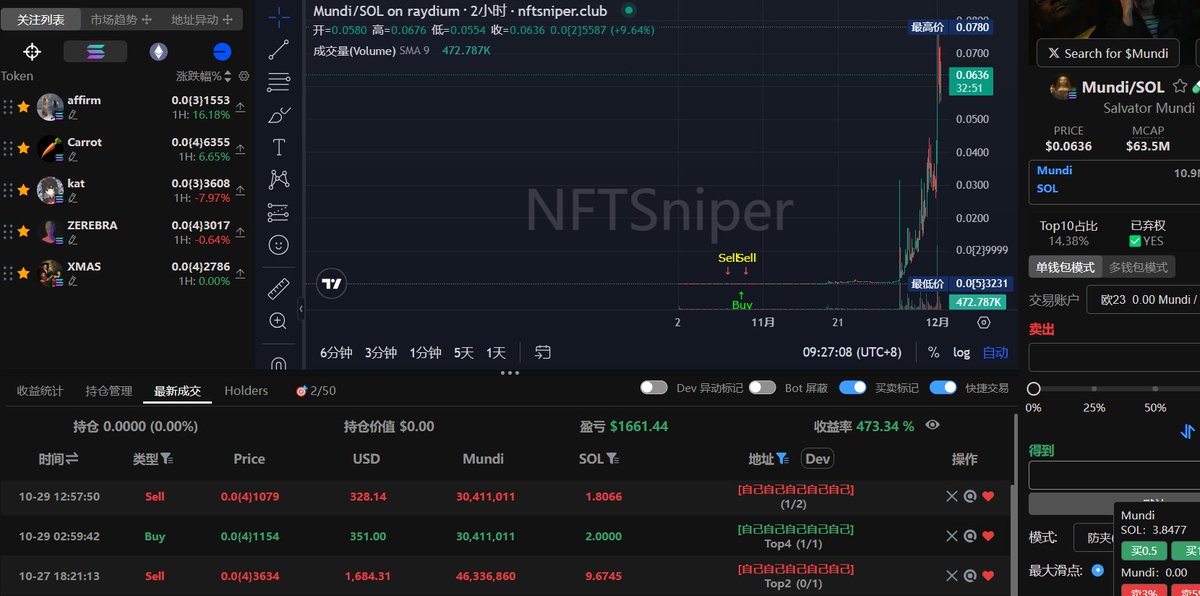This screenshot has height=596, width=1200.
Task: Open the 收益统计 tab
Action: point(40,391)
